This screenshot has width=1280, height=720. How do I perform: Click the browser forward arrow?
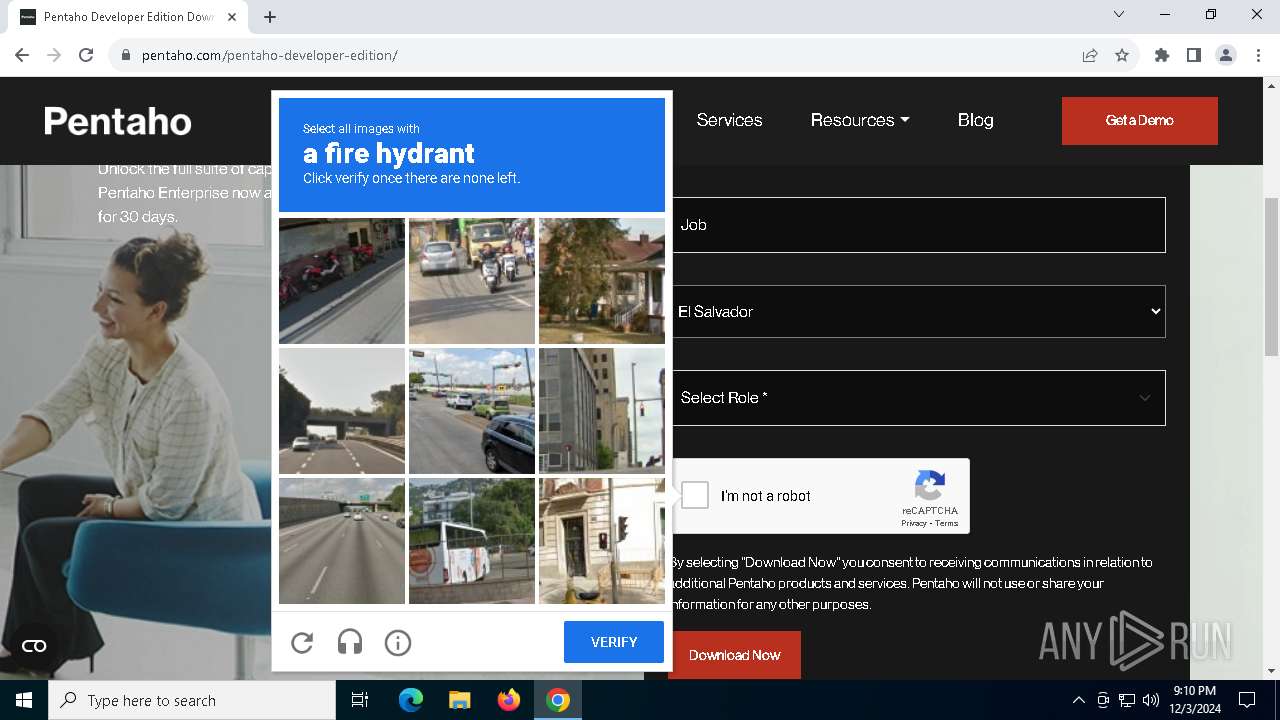pos(54,55)
